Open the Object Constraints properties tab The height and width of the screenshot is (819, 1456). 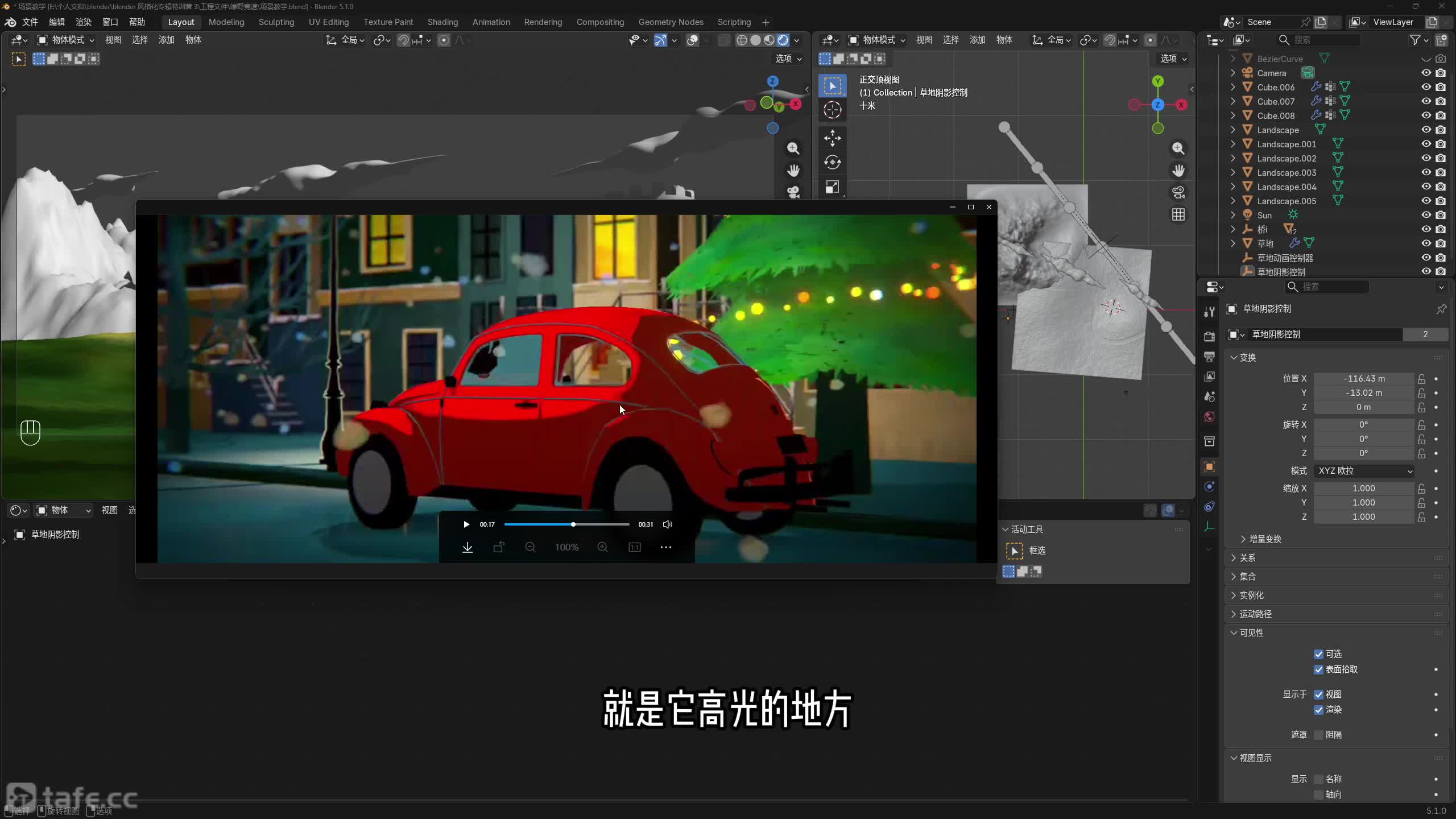[x=1210, y=507]
